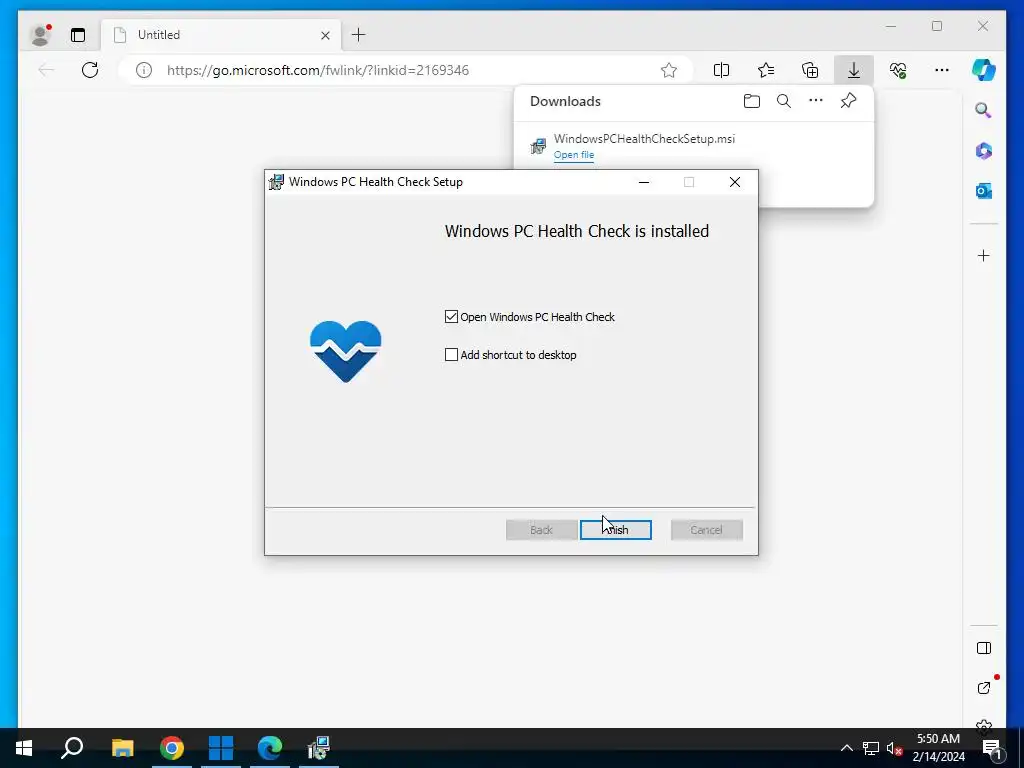Switch to Microsoft Edge taskbar icon

click(270, 748)
